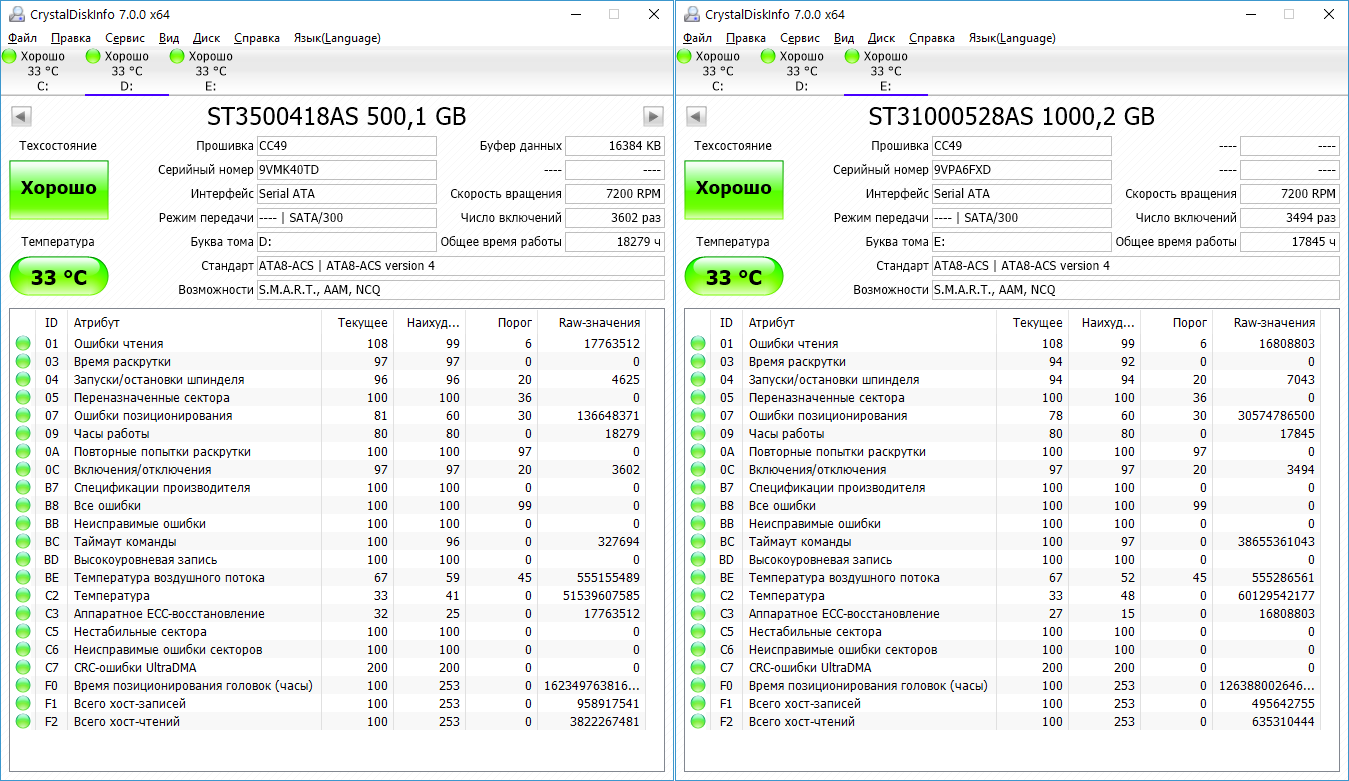Click previous disk arrow in right window
Image resolution: width=1349 pixels, height=781 pixels.
tap(696, 116)
